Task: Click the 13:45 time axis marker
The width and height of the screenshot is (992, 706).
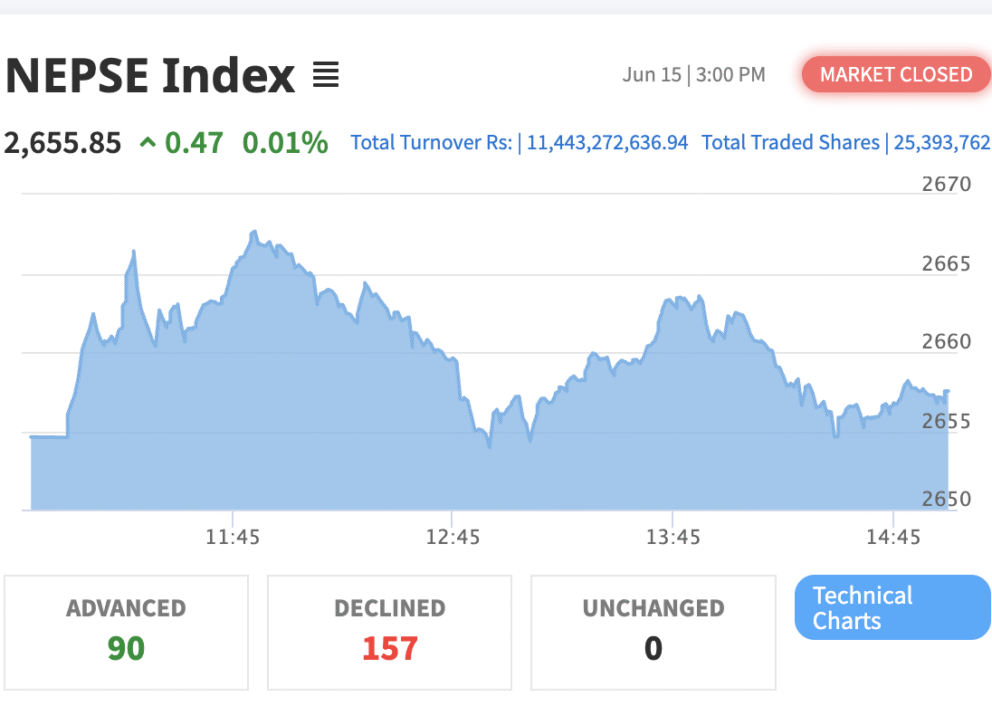Action: (673, 537)
